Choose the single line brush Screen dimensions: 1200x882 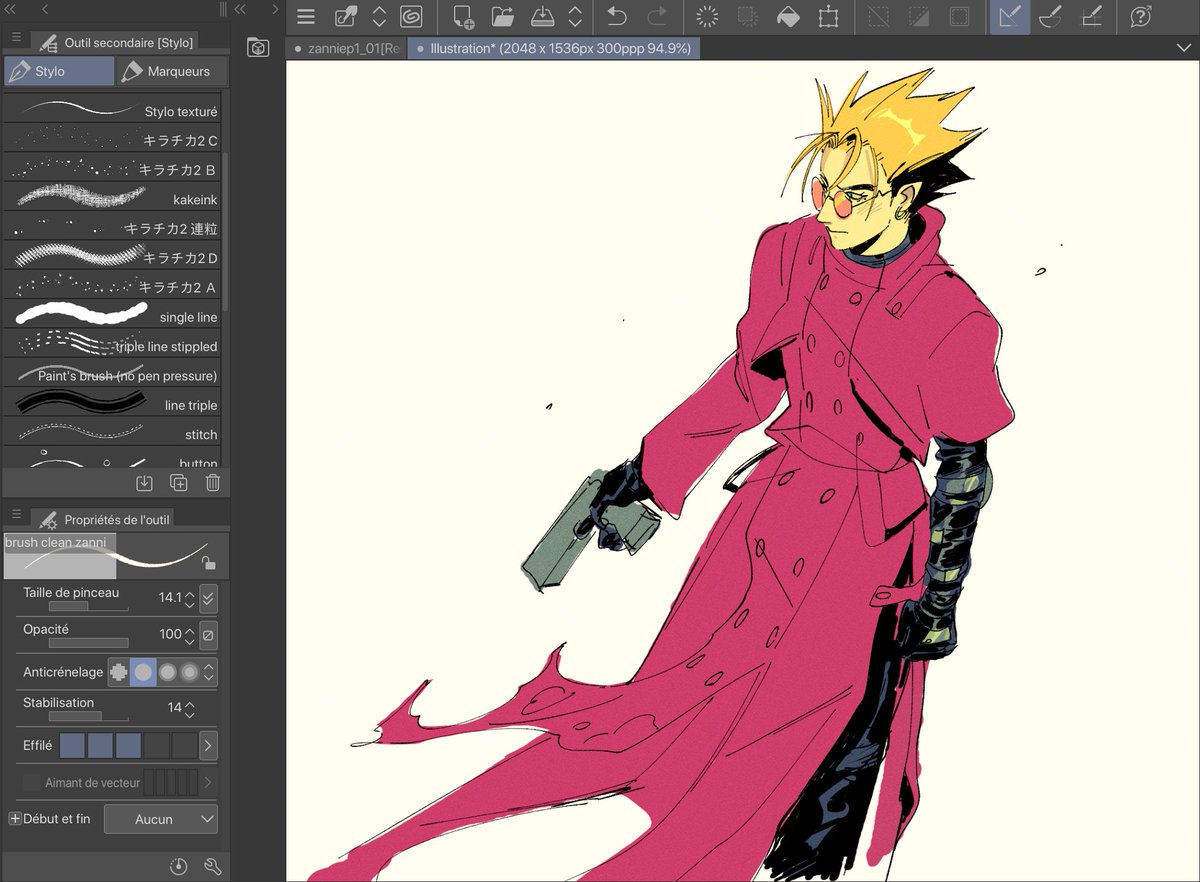coord(112,316)
